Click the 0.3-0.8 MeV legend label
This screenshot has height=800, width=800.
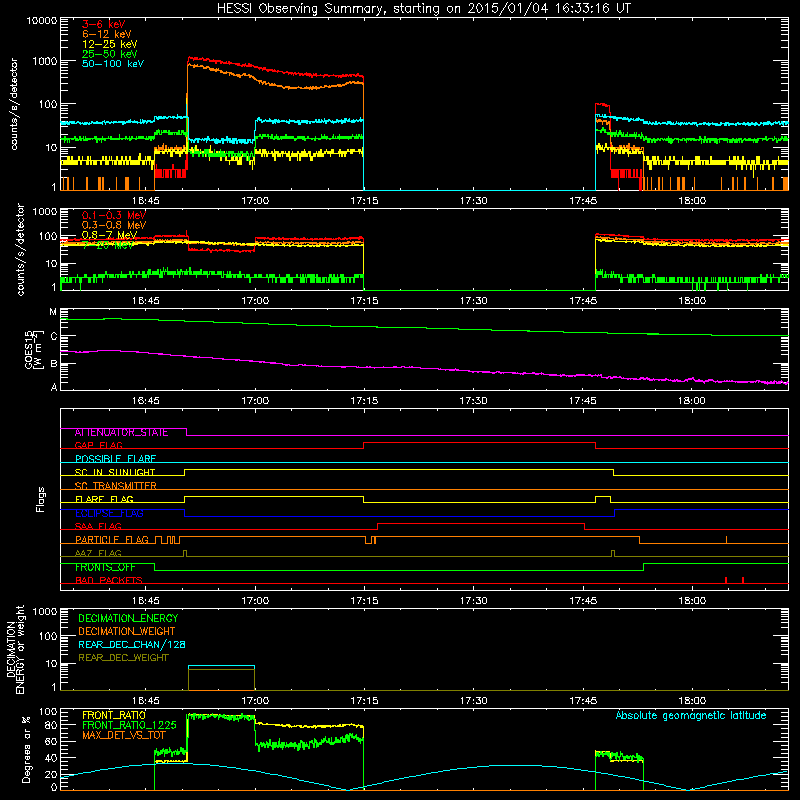[114, 225]
